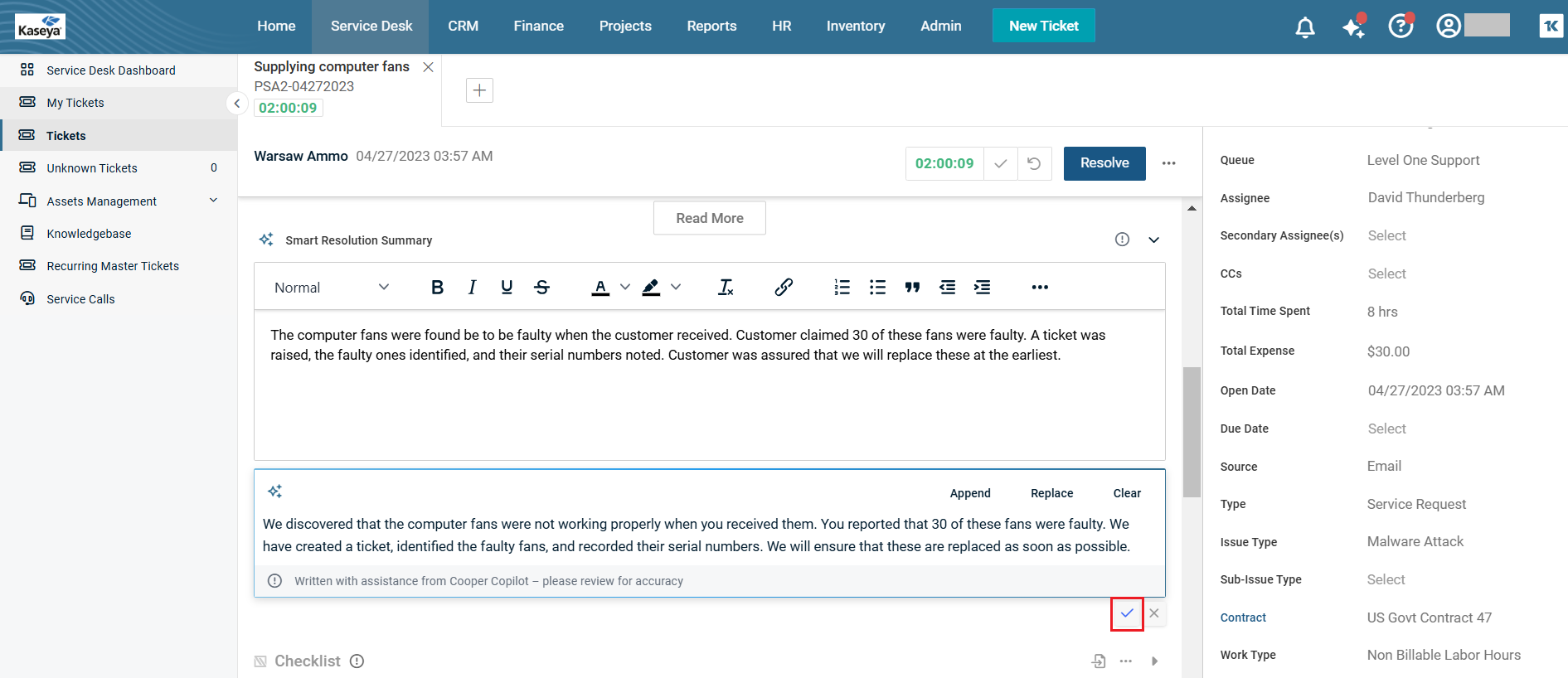Click the link insert icon
Image resolution: width=1568 pixels, height=678 pixels.
pos(784,287)
